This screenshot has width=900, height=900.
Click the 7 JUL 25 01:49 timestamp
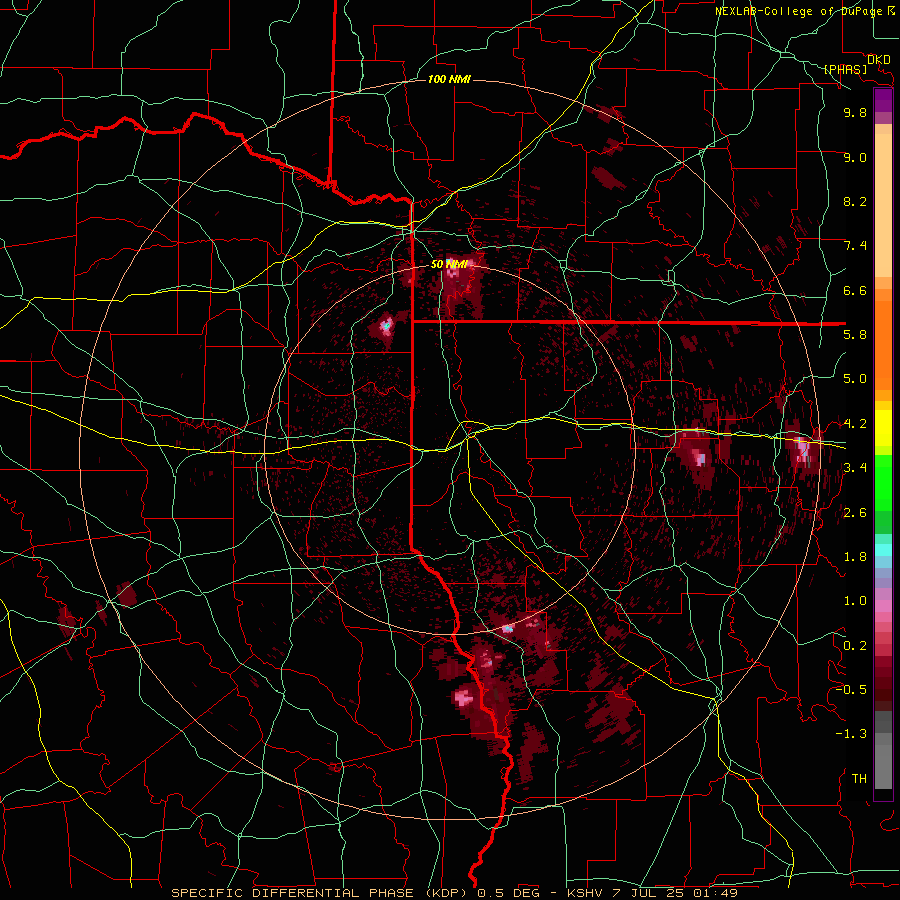tap(673, 893)
